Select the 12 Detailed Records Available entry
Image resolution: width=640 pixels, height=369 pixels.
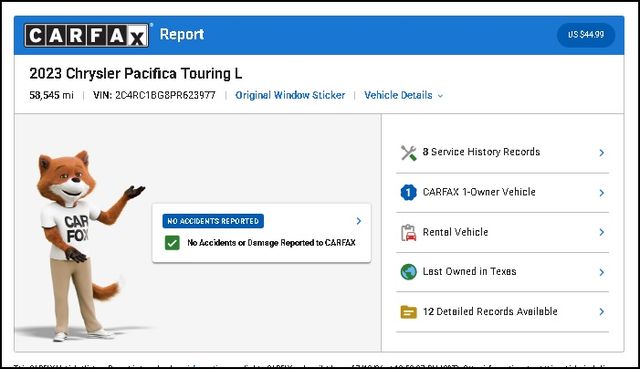coord(490,311)
